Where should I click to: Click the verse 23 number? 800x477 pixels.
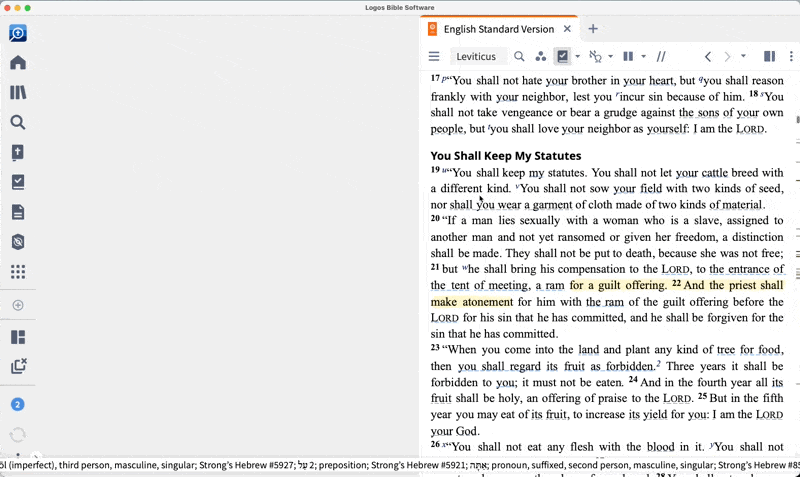(435, 347)
